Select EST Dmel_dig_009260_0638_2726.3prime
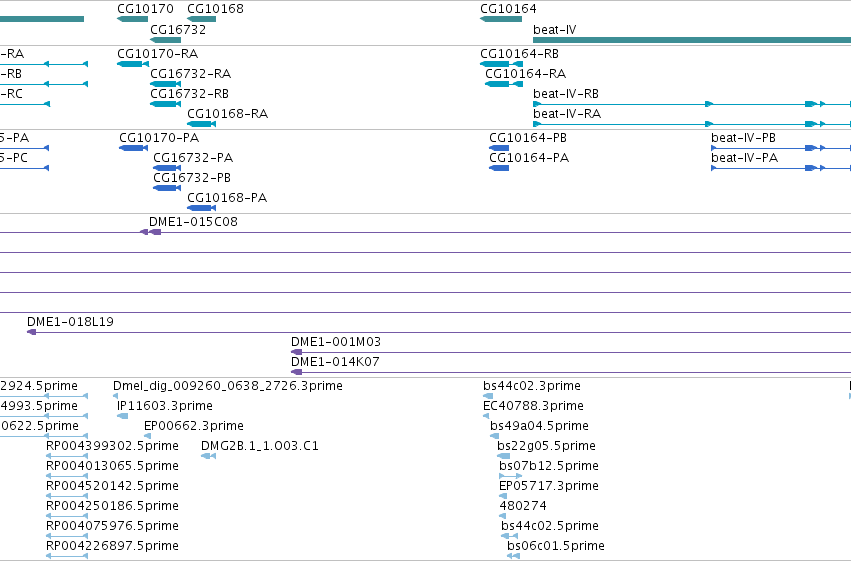 pyautogui.click(x=116, y=396)
